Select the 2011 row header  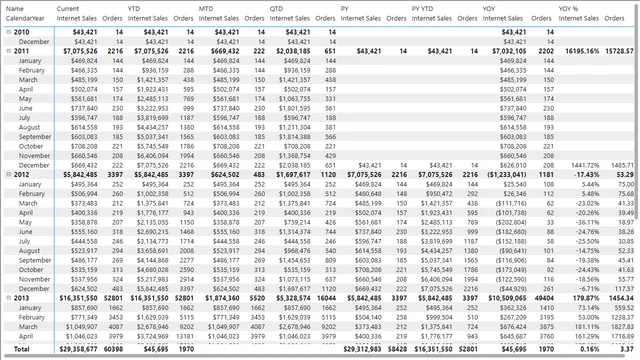(x=21, y=51)
